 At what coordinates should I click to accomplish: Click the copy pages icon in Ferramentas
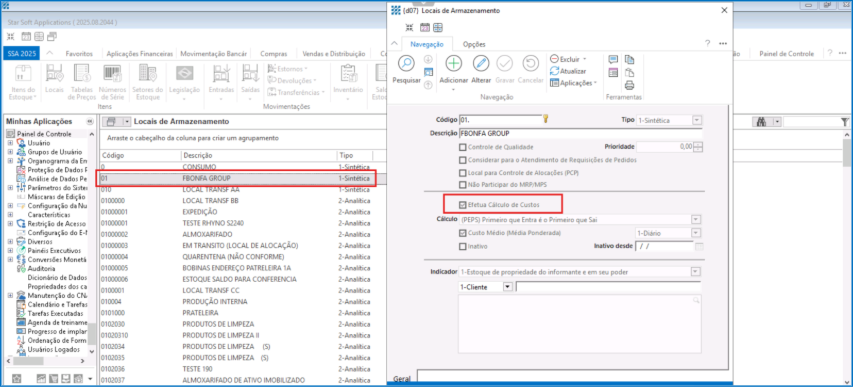(629, 59)
